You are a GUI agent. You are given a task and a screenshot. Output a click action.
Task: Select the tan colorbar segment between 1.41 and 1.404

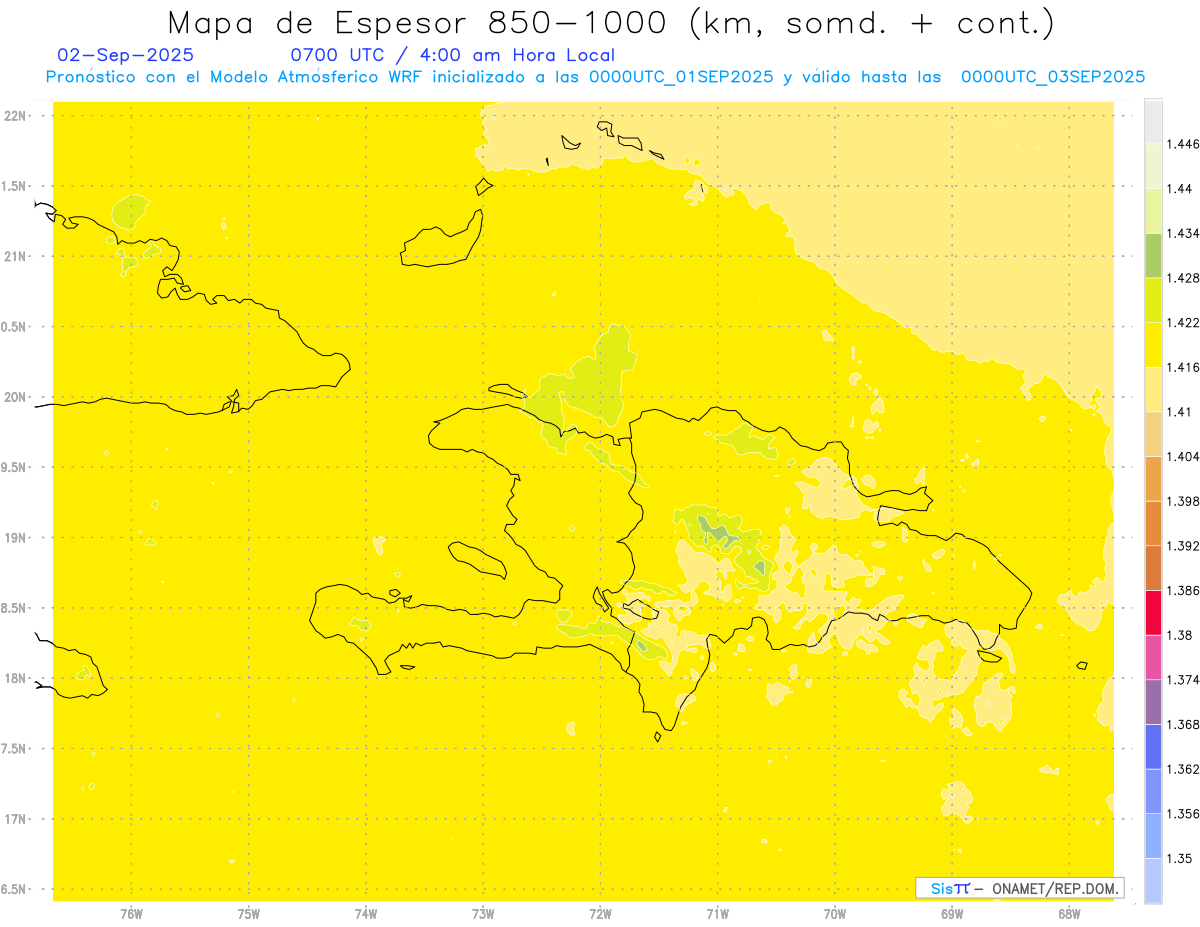1153,434
